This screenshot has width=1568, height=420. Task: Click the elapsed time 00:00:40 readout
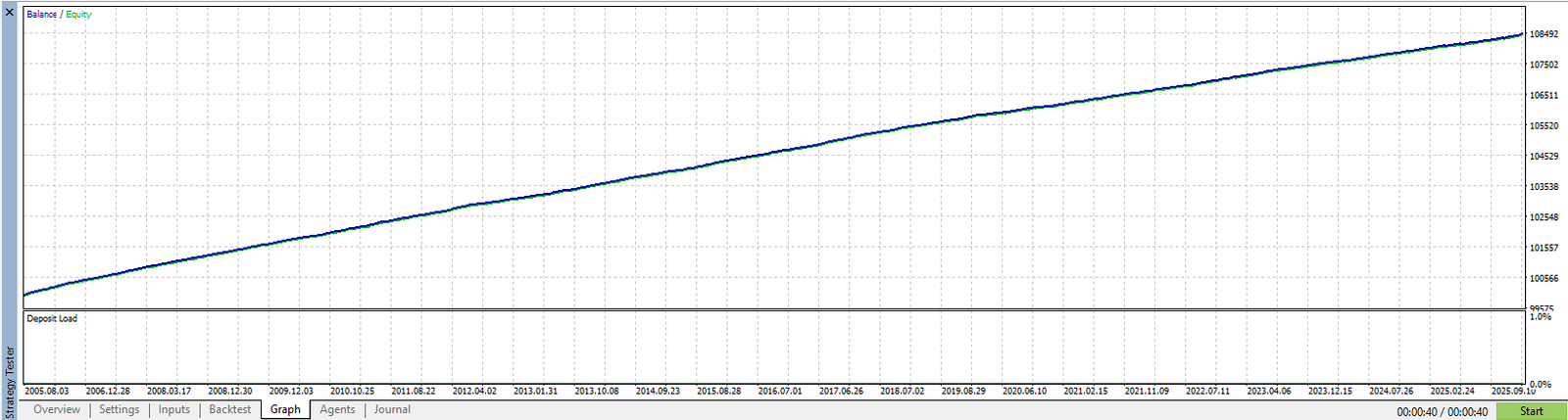click(x=1443, y=412)
